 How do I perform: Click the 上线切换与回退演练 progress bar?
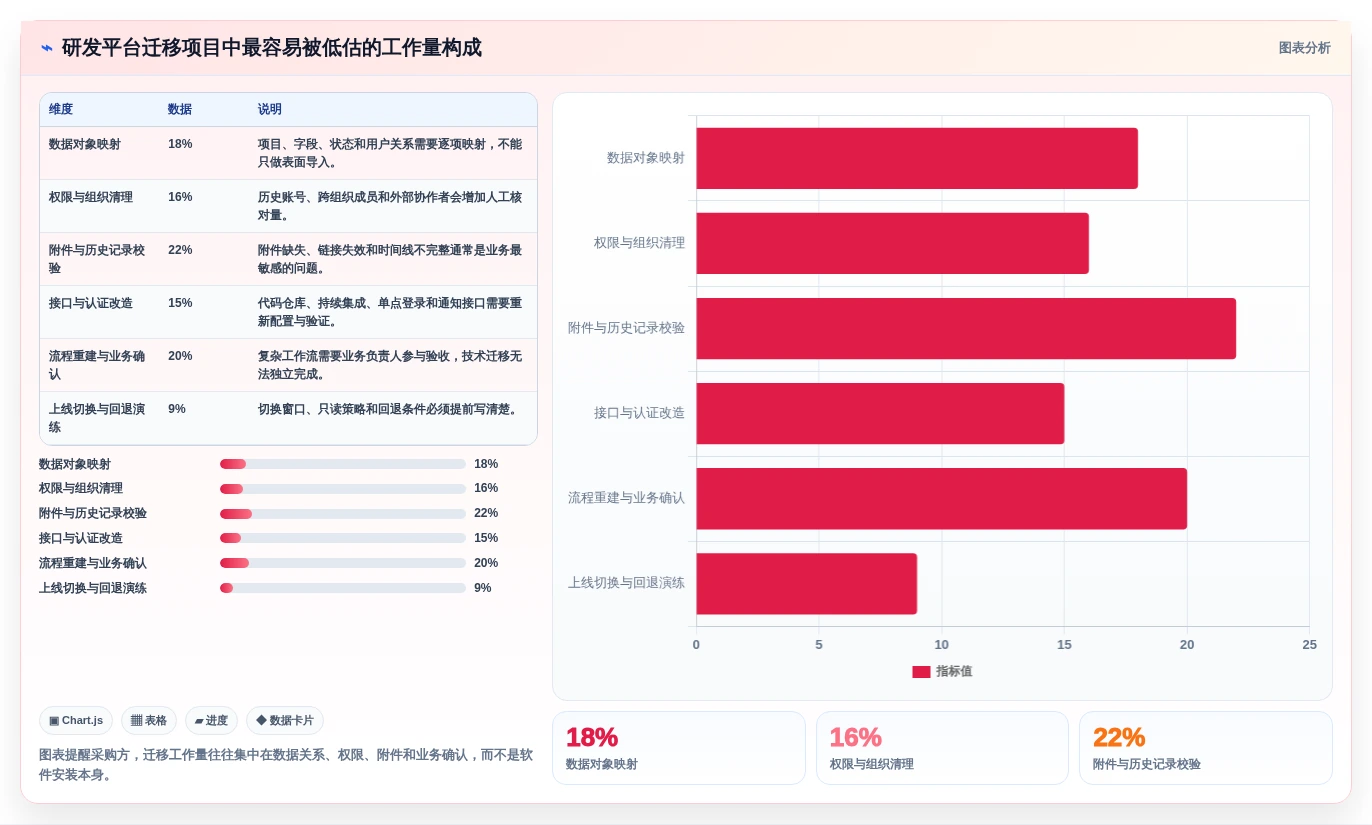click(343, 588)
